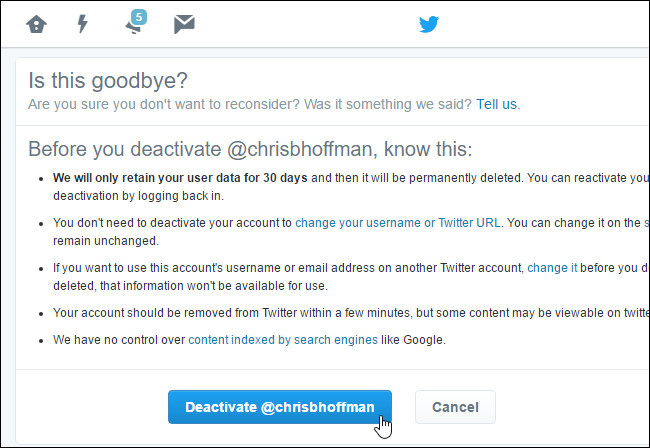
Task: Open "change your username or Twitter URL" link
Action: 398,223
